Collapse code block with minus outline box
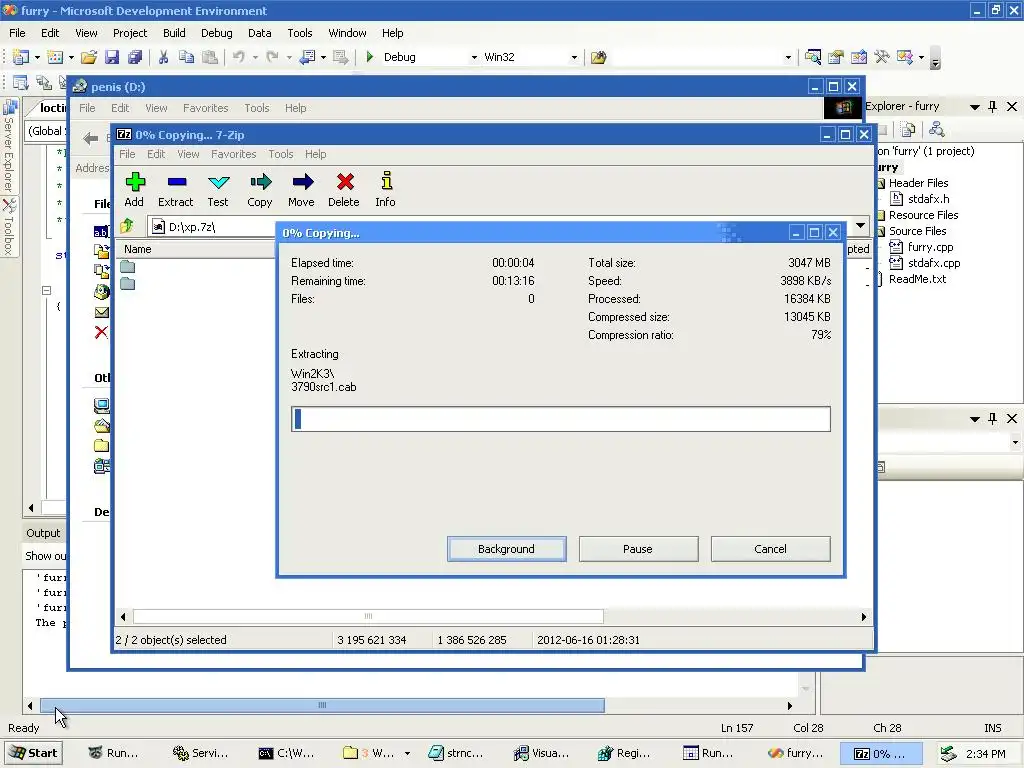The height and width of the screenshot is (768, 1024). 46,290
